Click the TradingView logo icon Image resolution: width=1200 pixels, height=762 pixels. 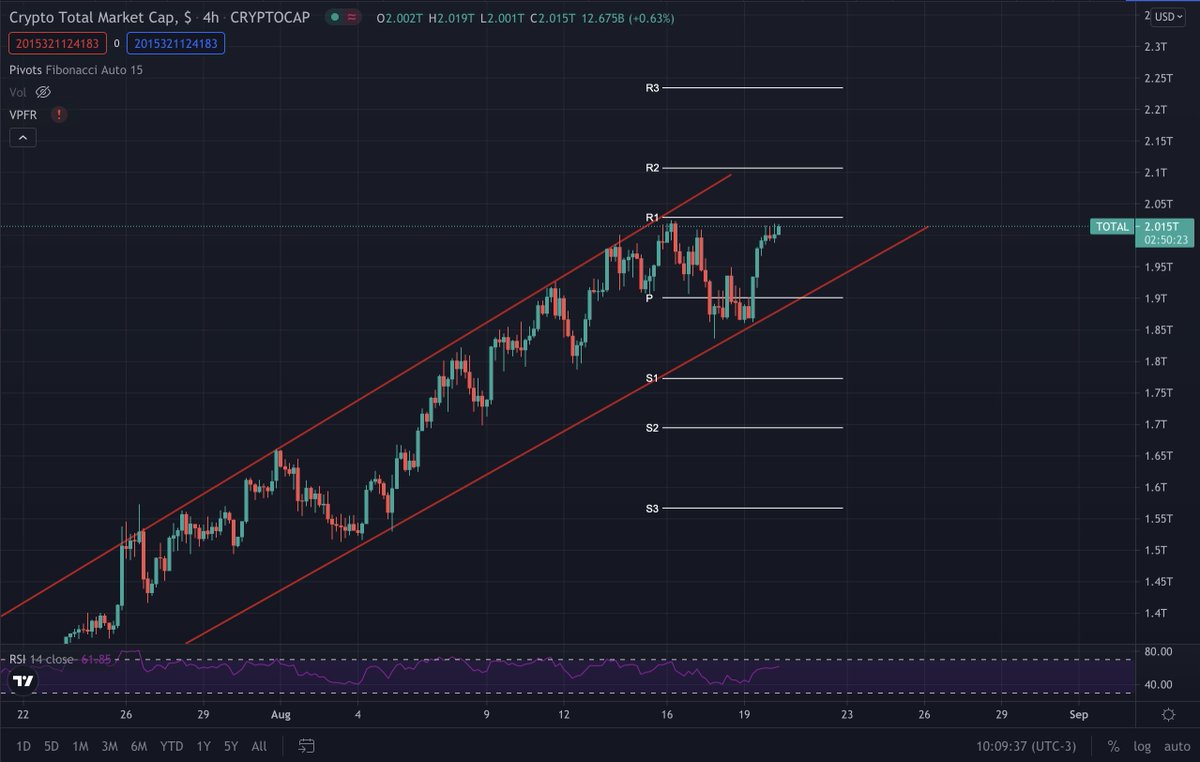click(23, 681)
